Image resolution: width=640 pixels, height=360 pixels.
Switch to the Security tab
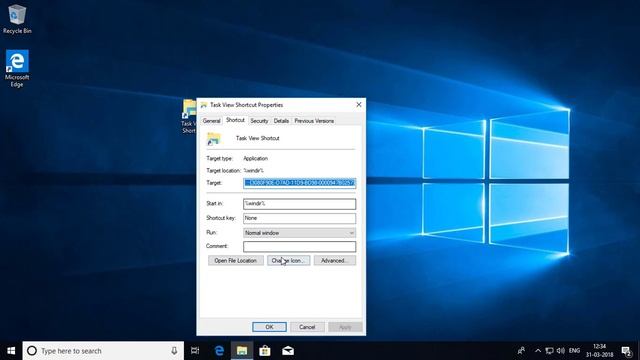[x=259, y=121]
